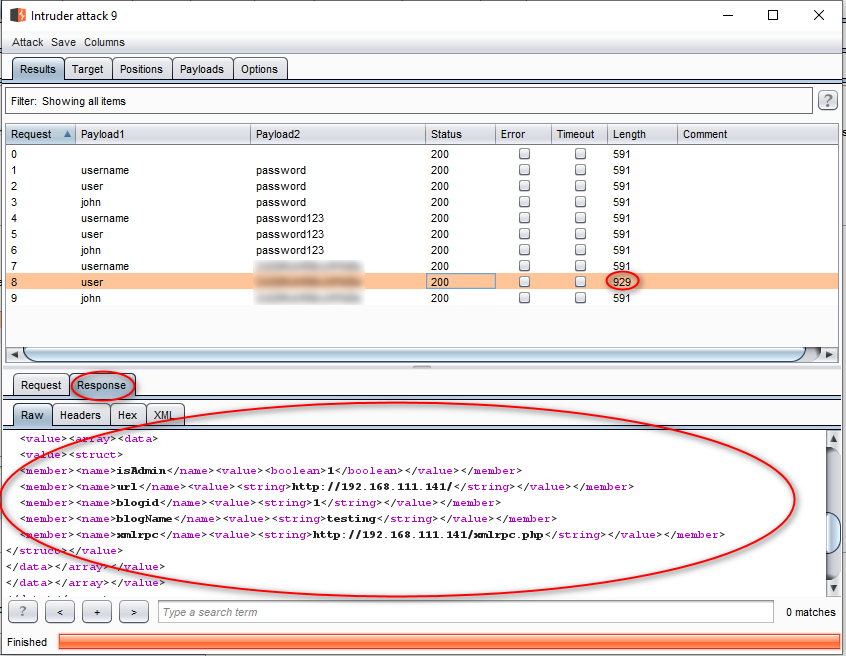Viewport: 846px width, 656px height.
Task: Click the plus button beside search
Action: [97, 612]
